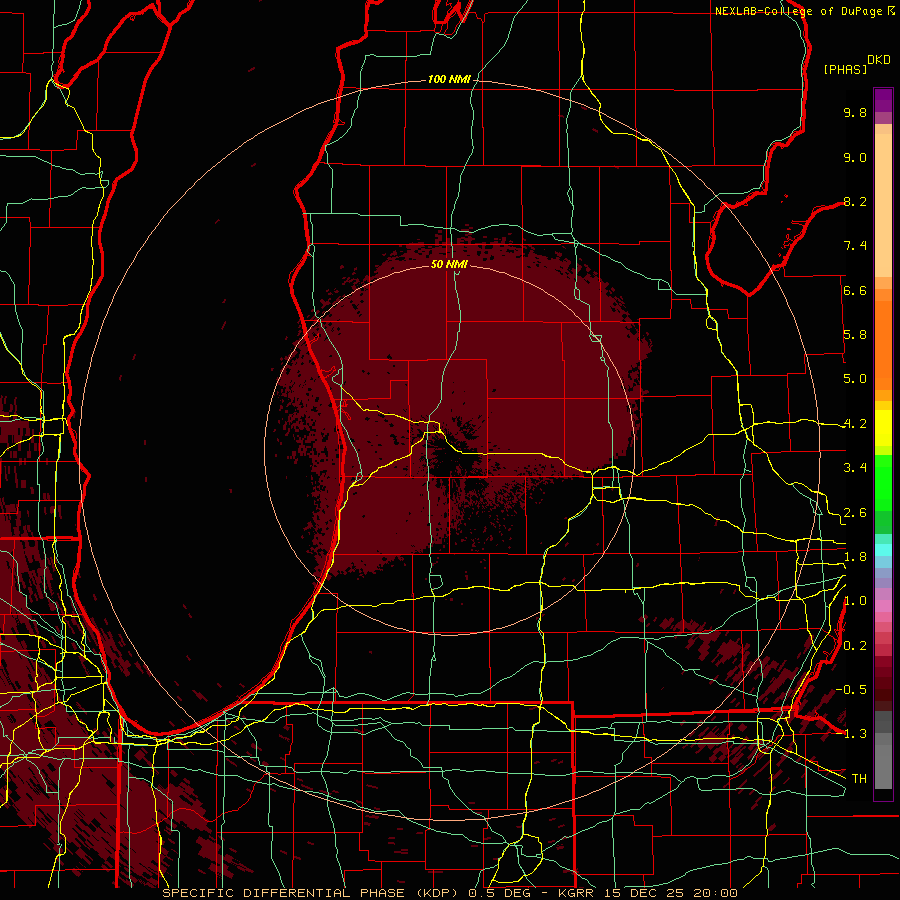The image size is (900, 900).
Task: Click the [PHAS] legend label
Action: 845,69
